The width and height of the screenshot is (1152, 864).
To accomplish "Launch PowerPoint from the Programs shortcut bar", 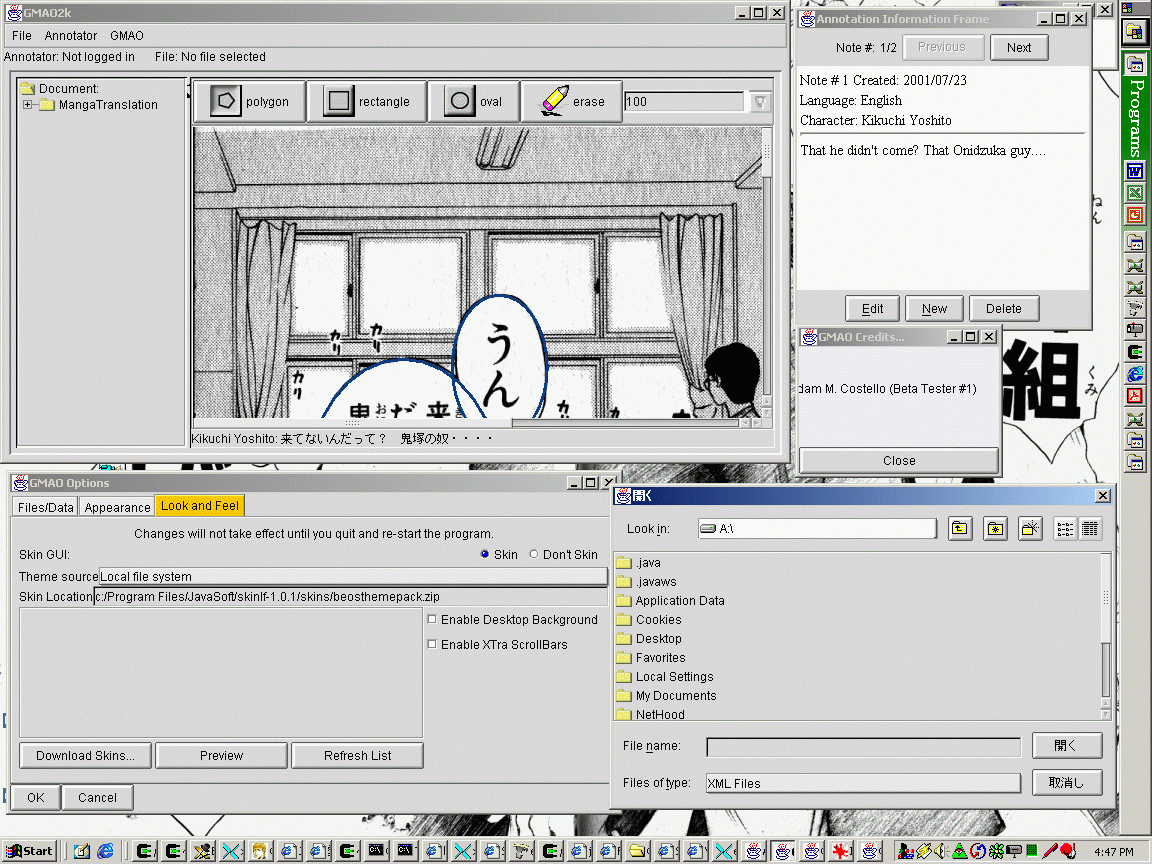I will point(1135,215).
